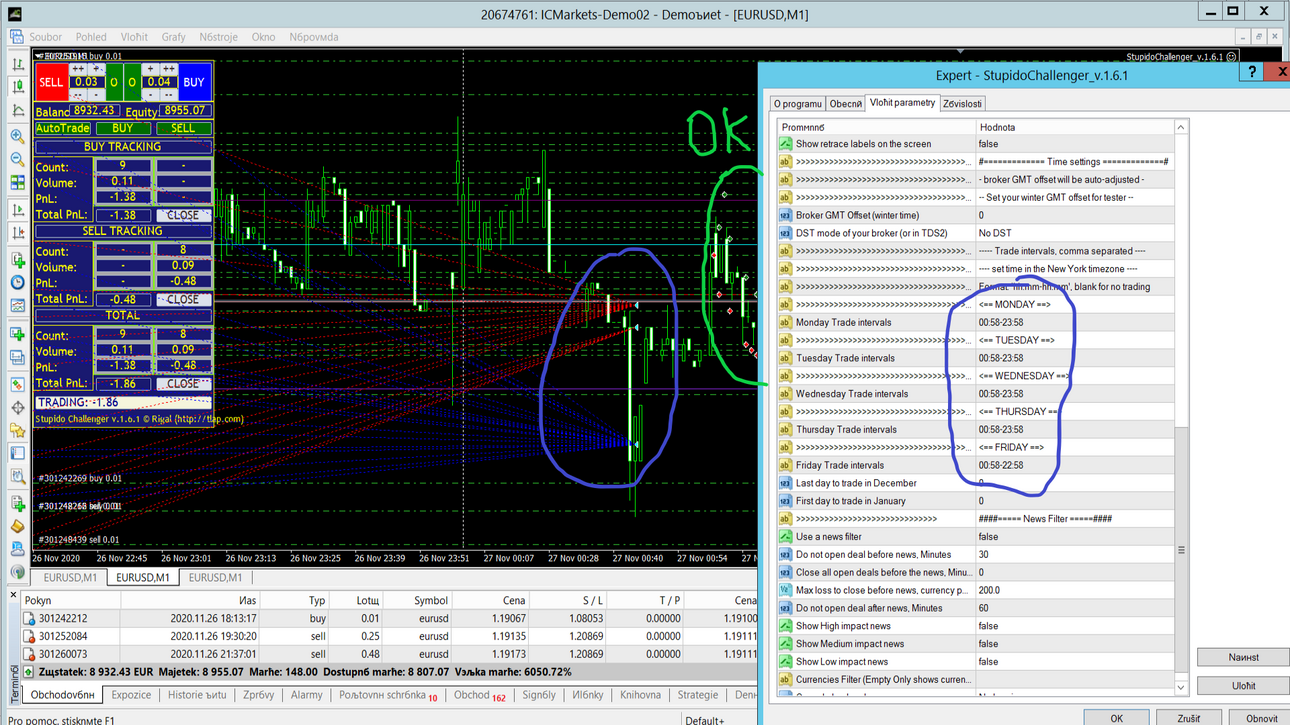This screenshot has height=725, width=1290.
Task: Click order icon of row 301242212
Action: point(29,619)
